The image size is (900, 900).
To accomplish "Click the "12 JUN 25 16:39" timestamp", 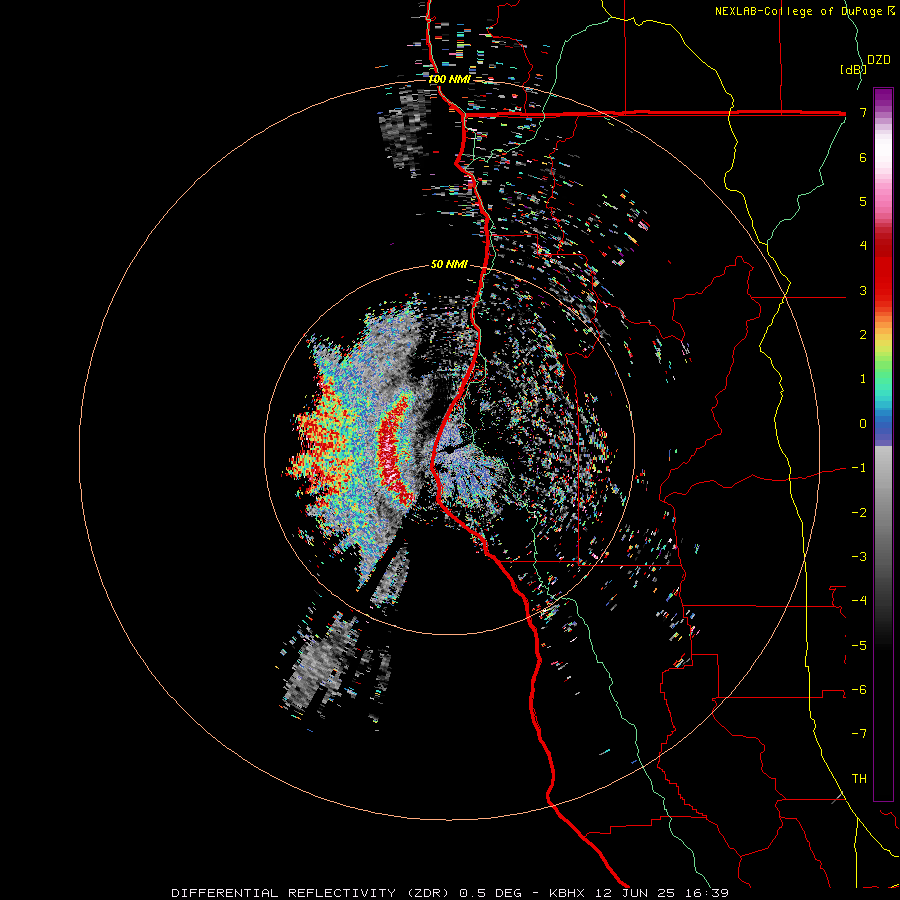I will (x=660, y=893).
